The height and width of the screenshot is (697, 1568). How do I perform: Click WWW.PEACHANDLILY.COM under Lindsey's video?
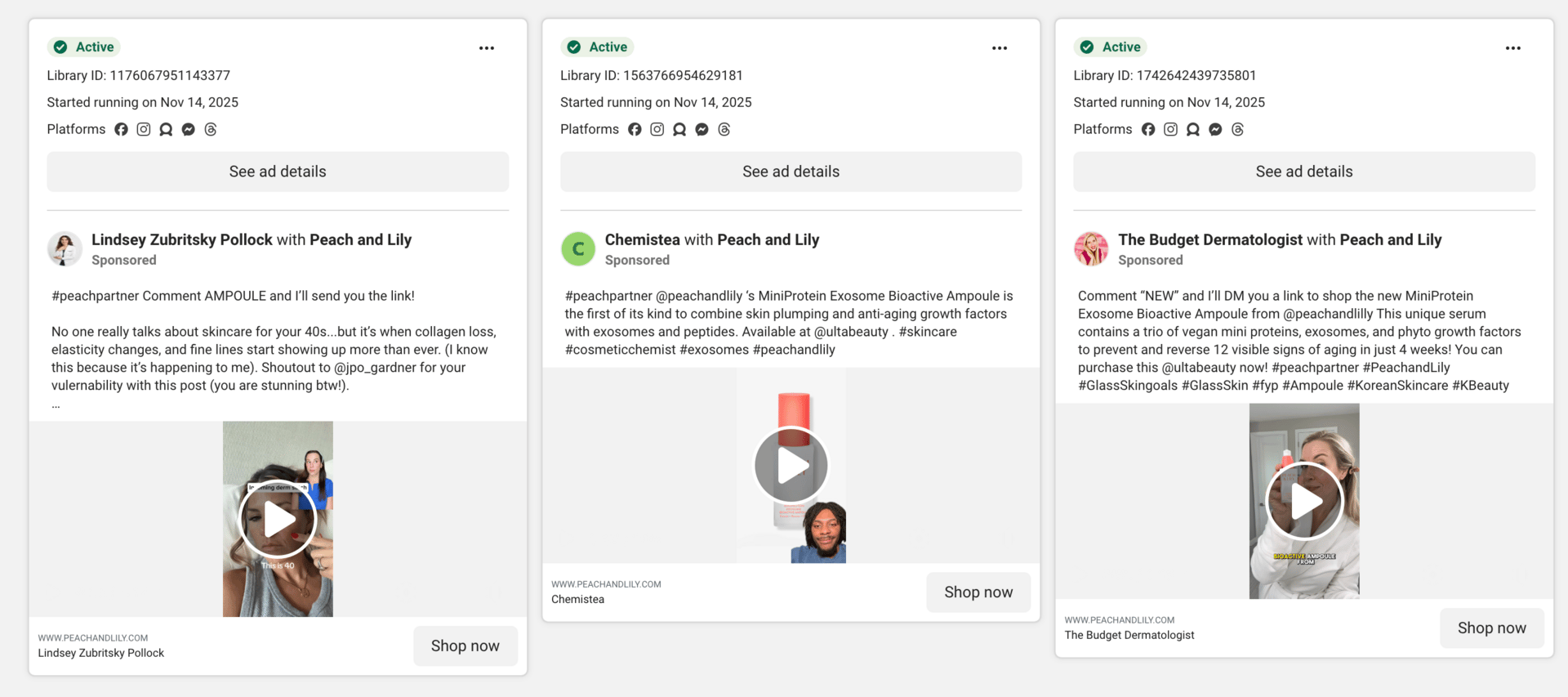tap(93, 638)
